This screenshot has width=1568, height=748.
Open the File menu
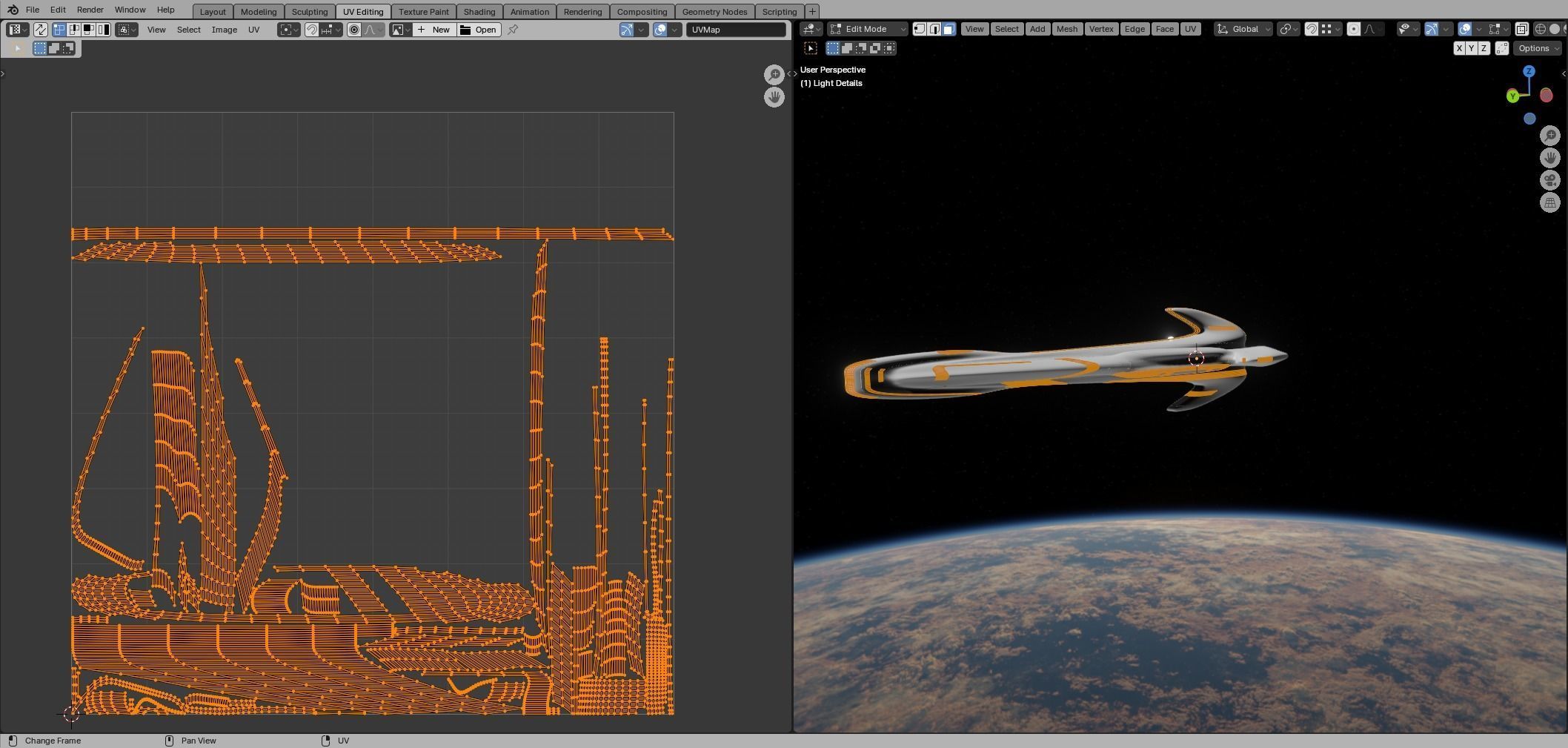[33, 10]
